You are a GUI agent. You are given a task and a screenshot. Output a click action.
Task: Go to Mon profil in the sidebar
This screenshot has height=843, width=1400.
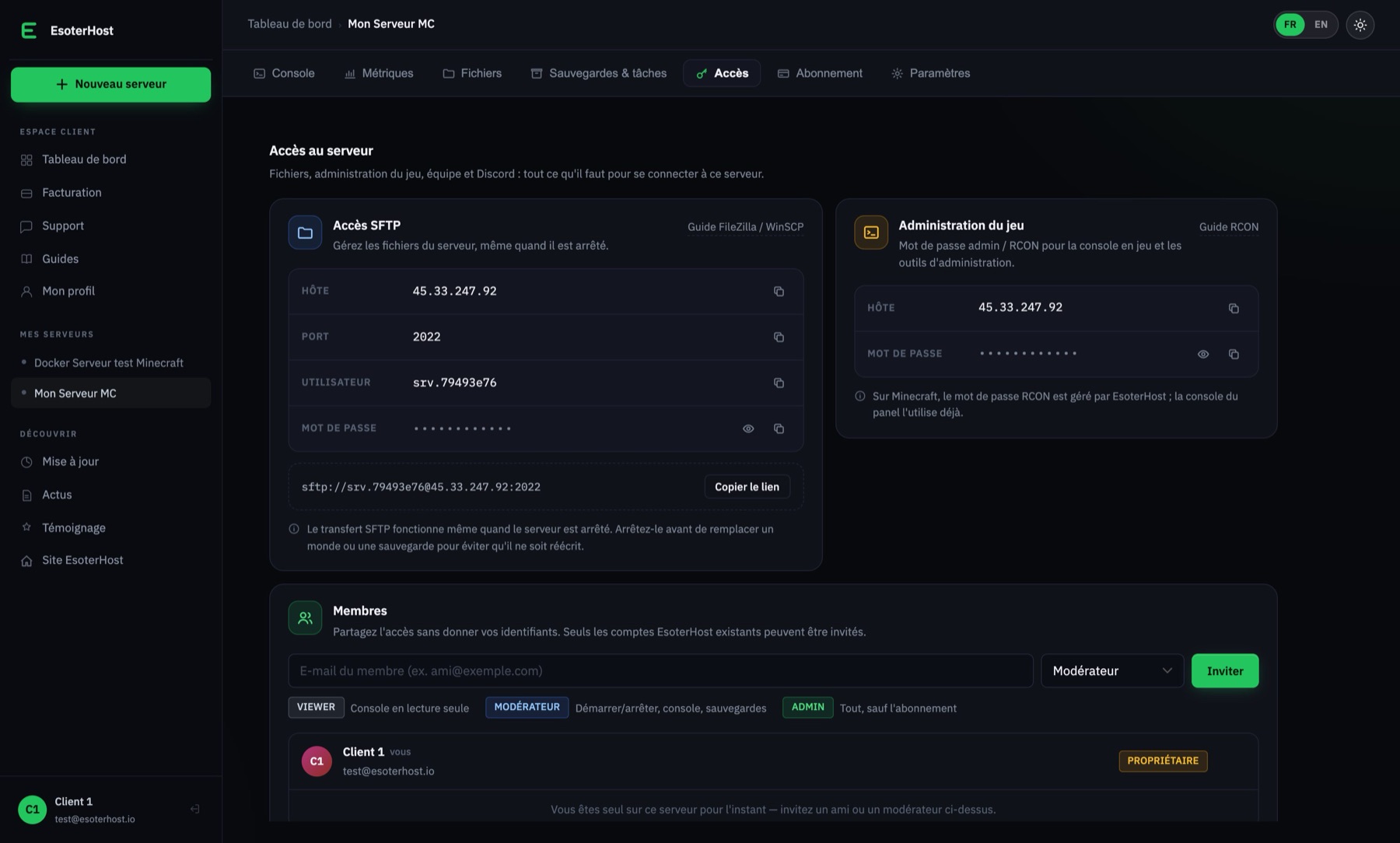tap(110, 292)
